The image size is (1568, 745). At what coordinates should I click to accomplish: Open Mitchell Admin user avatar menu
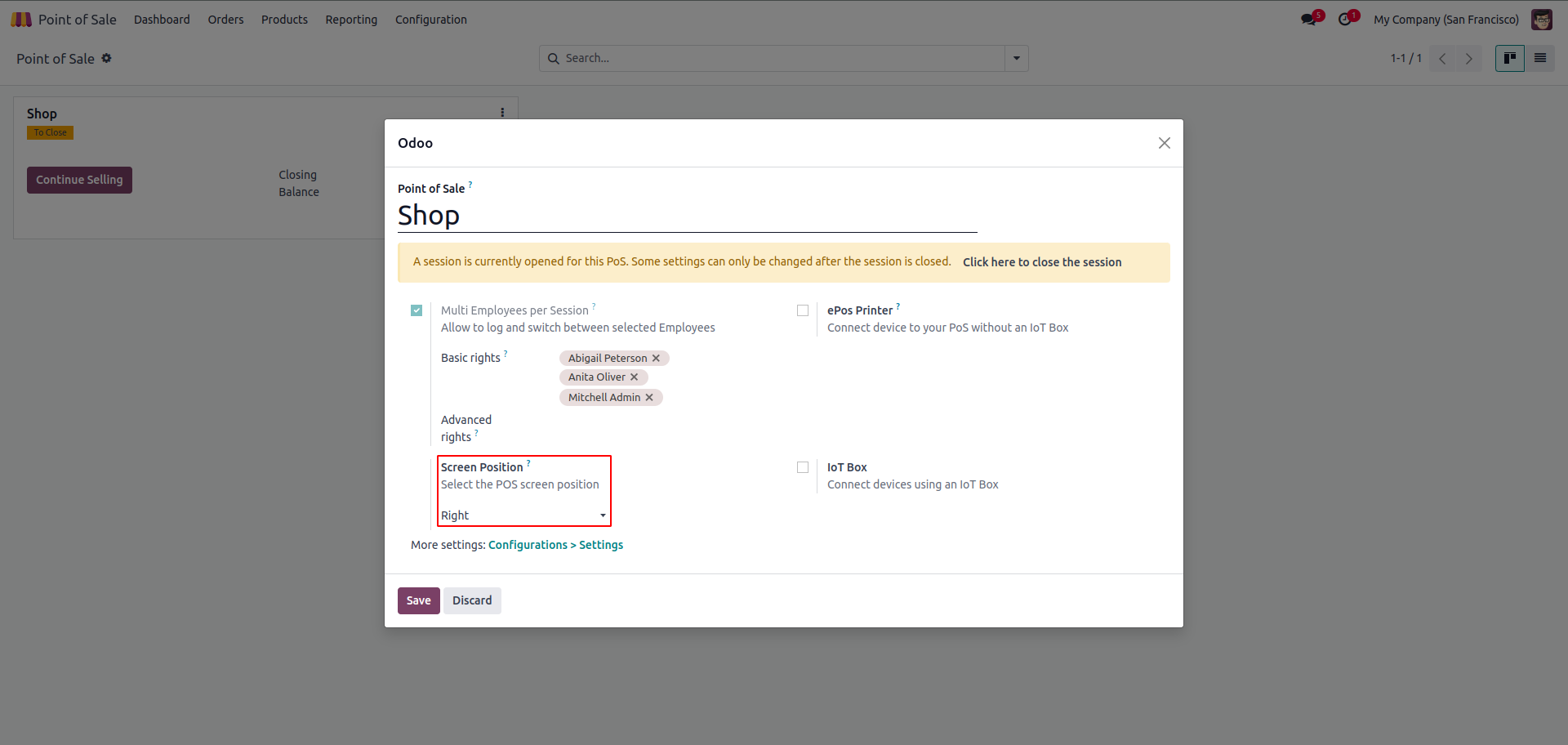1542,20
